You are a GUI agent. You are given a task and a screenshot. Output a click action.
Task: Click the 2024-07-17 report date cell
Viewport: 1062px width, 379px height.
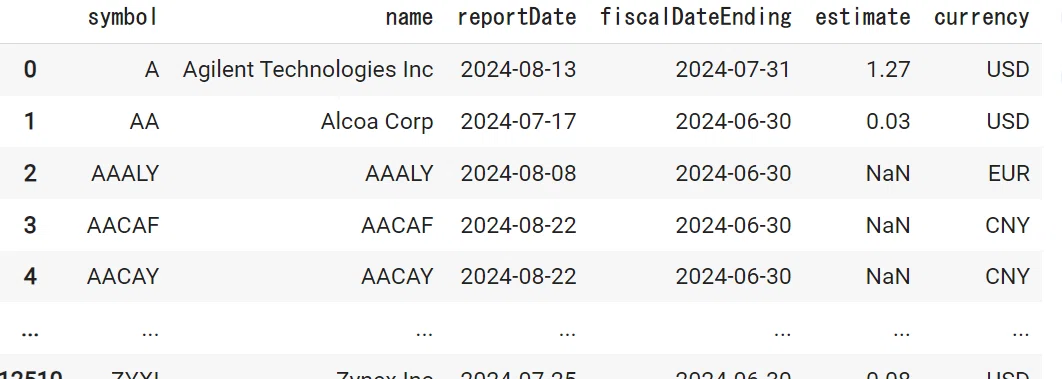pos(518,122)
